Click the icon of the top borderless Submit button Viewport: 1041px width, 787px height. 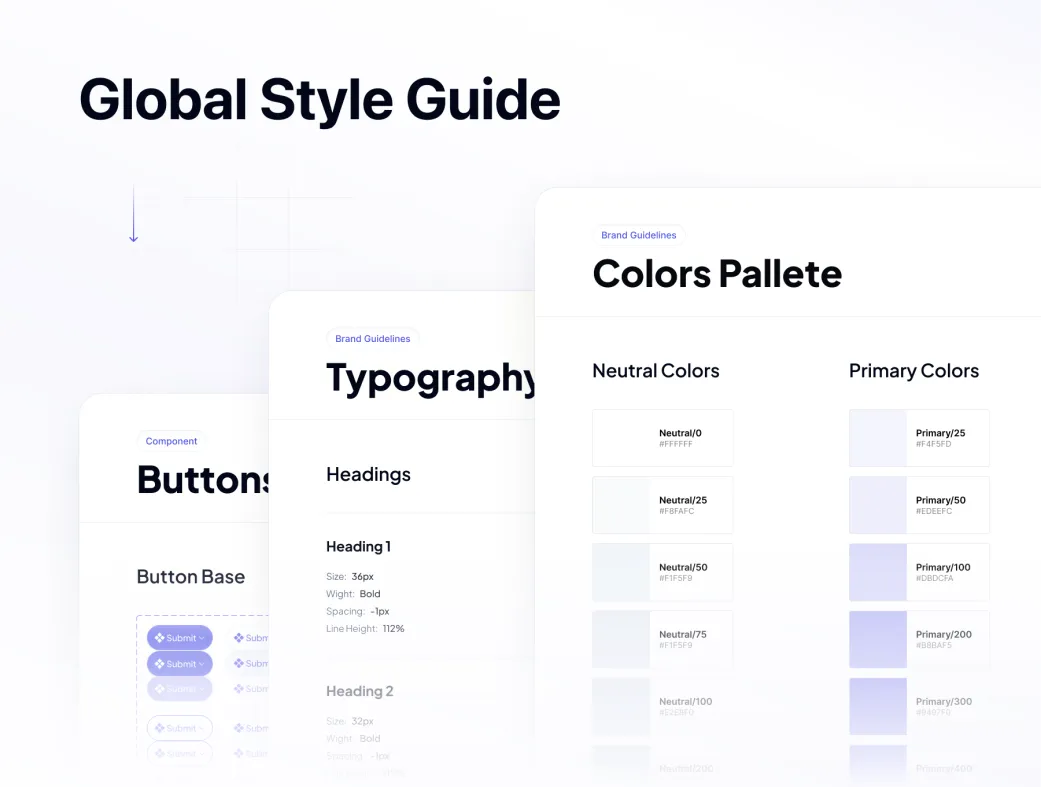pyautogui.click(x=239, y=638)
